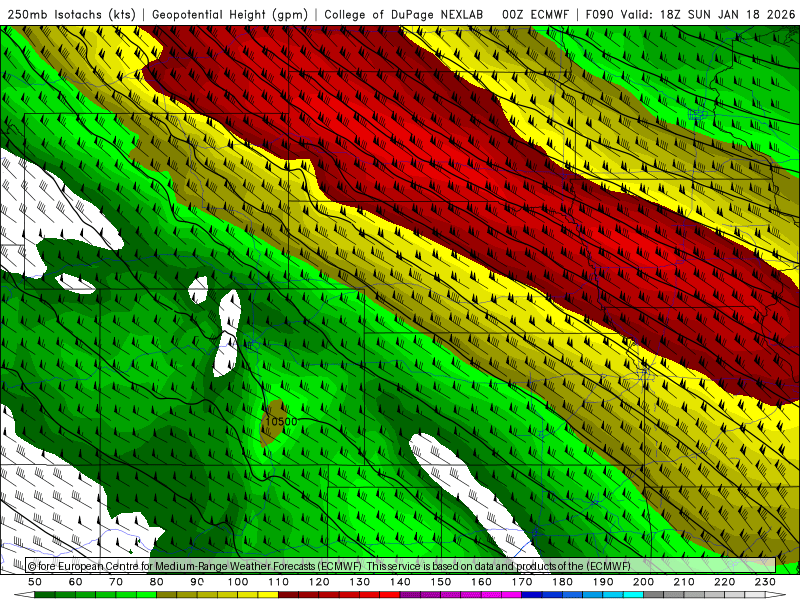This screenshot has height=600, width=800.
Task: Click the '220' value on the color scale
Action: pyautogui.click(x=724, y=582)
